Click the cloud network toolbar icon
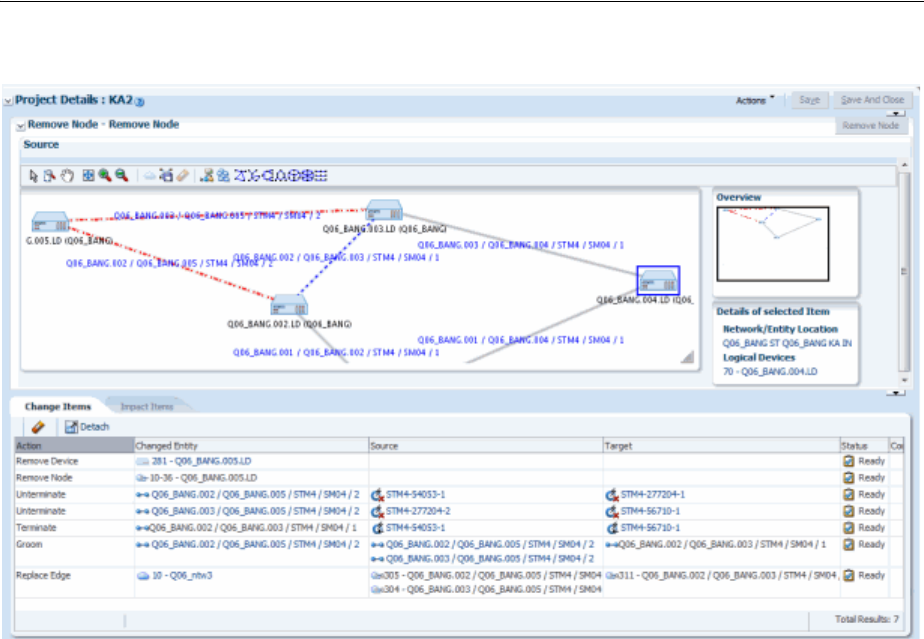924x639 pixels. coord(150,176)
